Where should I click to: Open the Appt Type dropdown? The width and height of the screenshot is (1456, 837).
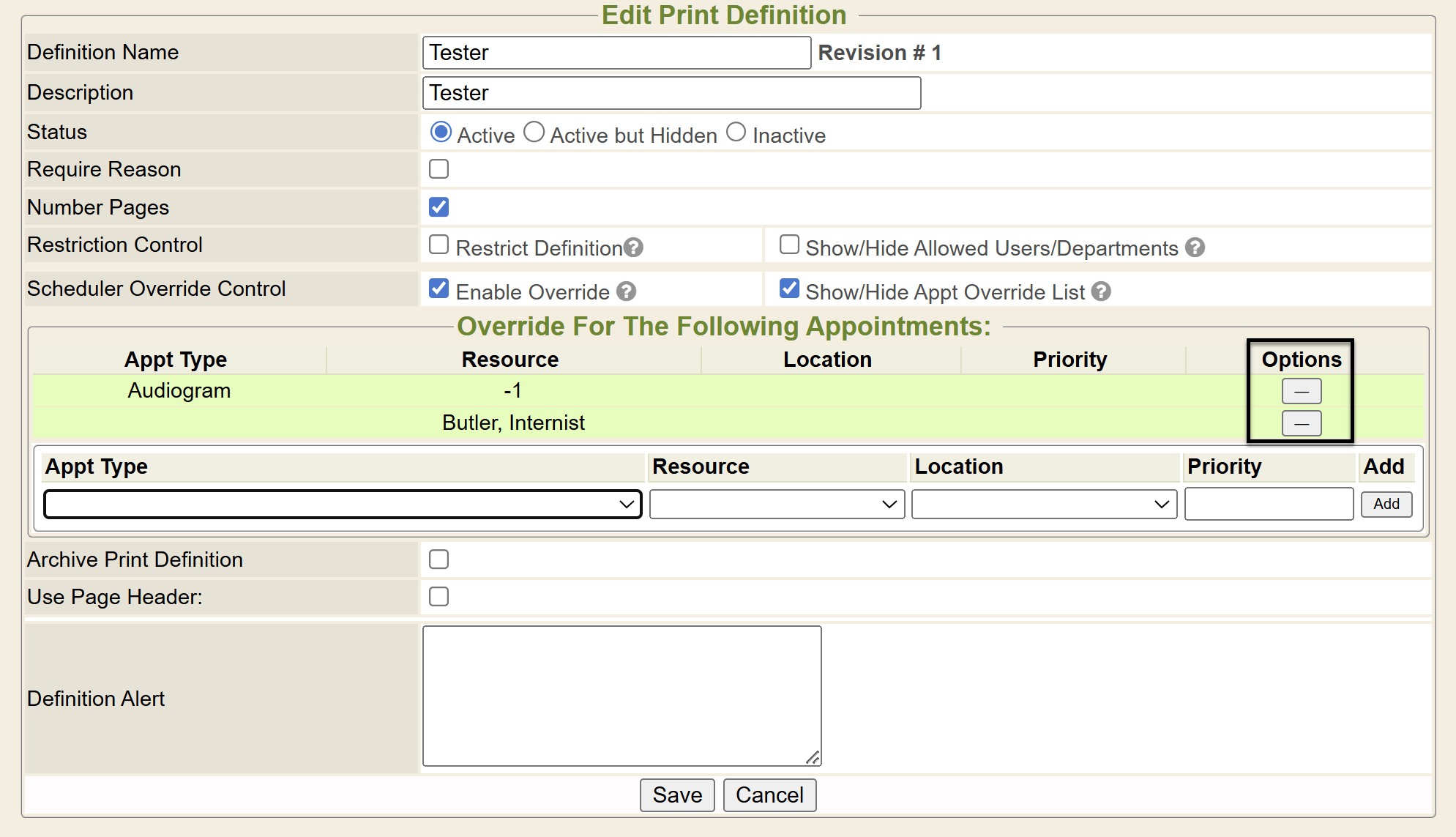click(x=343, y=504)
